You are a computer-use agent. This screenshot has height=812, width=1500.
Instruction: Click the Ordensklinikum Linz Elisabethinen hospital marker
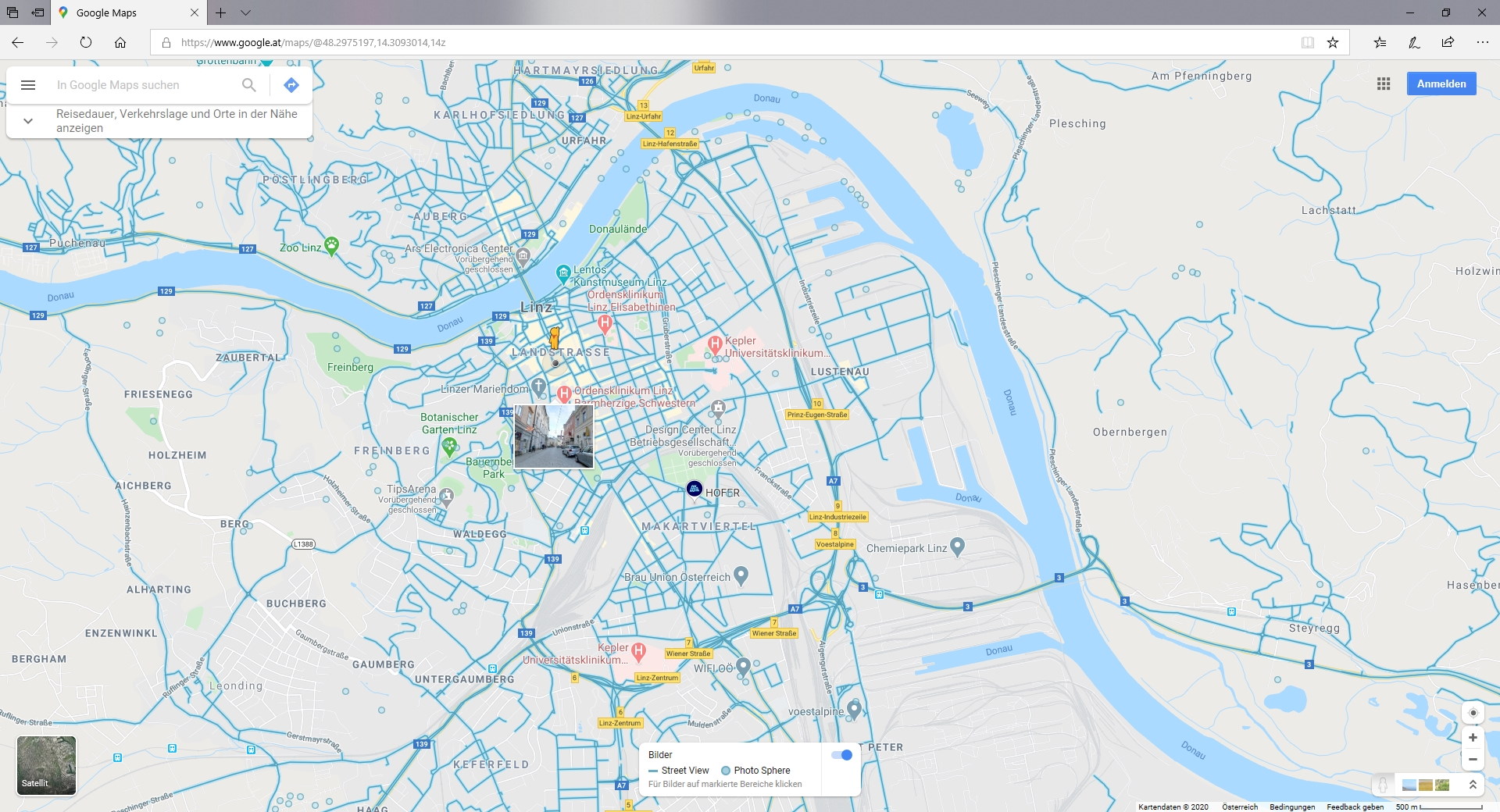(605, 322)
